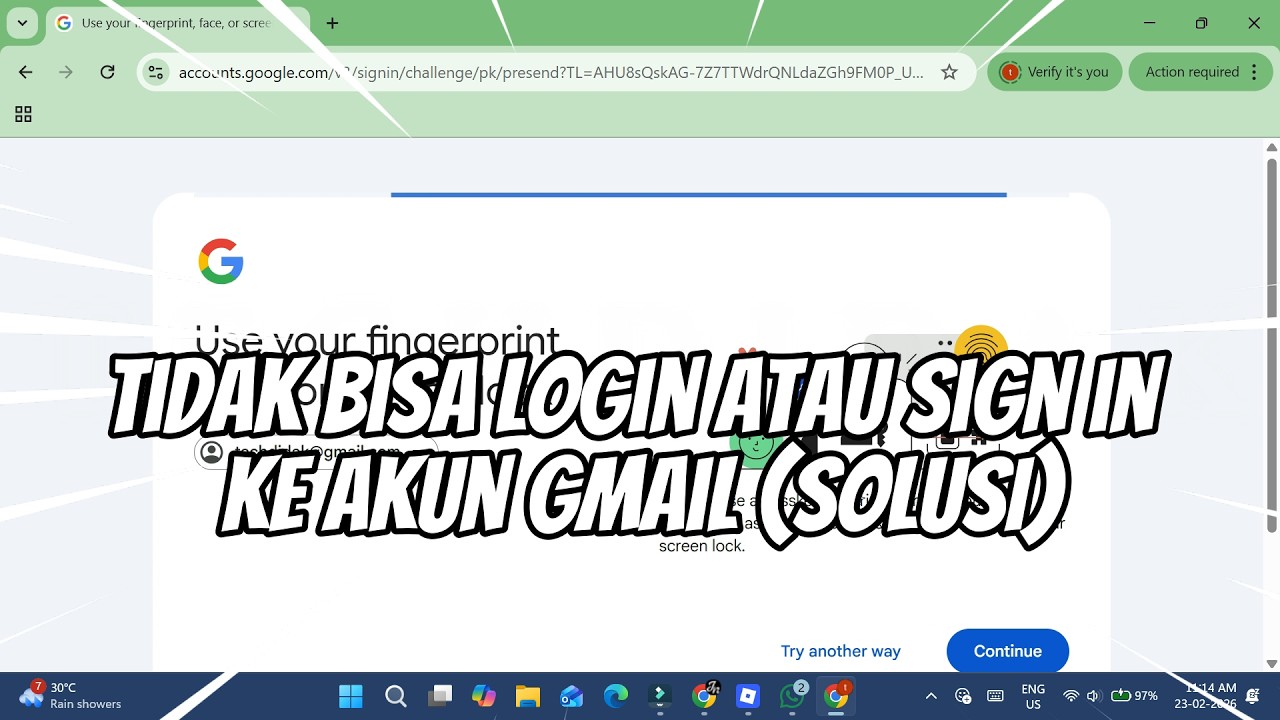Image resolution: width=1280 pixels, height=720 pixels.
Task: Expand the system tray hidden icons chevron
Action: click(x=931, y=696)
